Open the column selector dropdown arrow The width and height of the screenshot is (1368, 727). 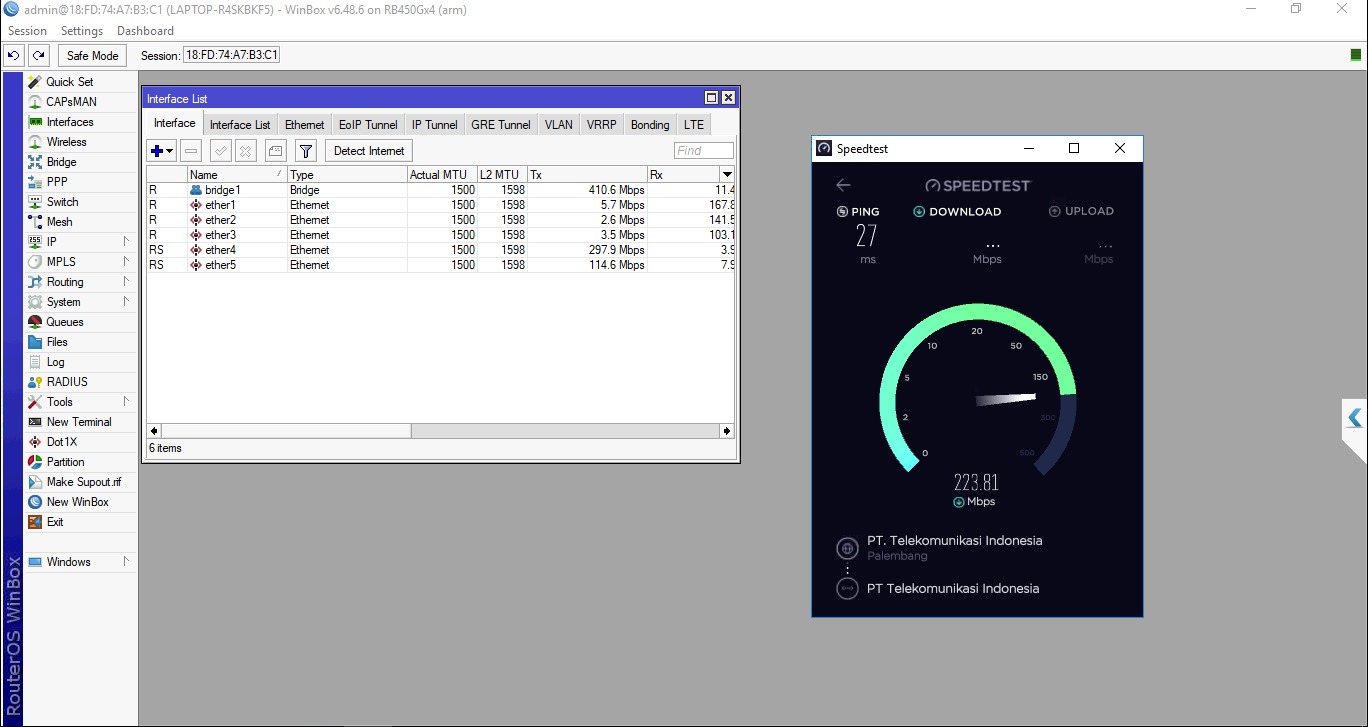click(x=727, y=175)
